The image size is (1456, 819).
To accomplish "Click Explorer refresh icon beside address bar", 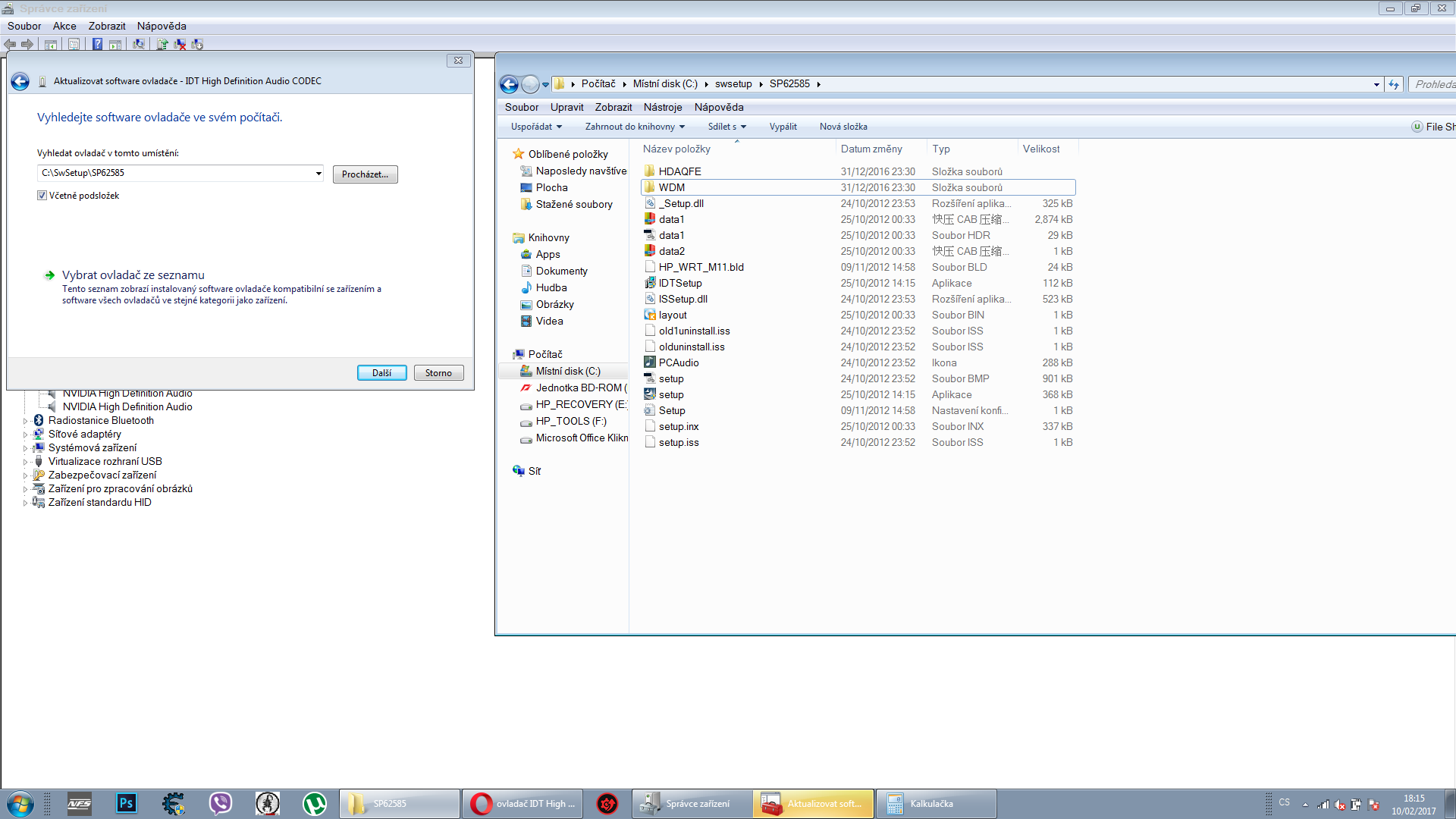I will click(1394, 84).
